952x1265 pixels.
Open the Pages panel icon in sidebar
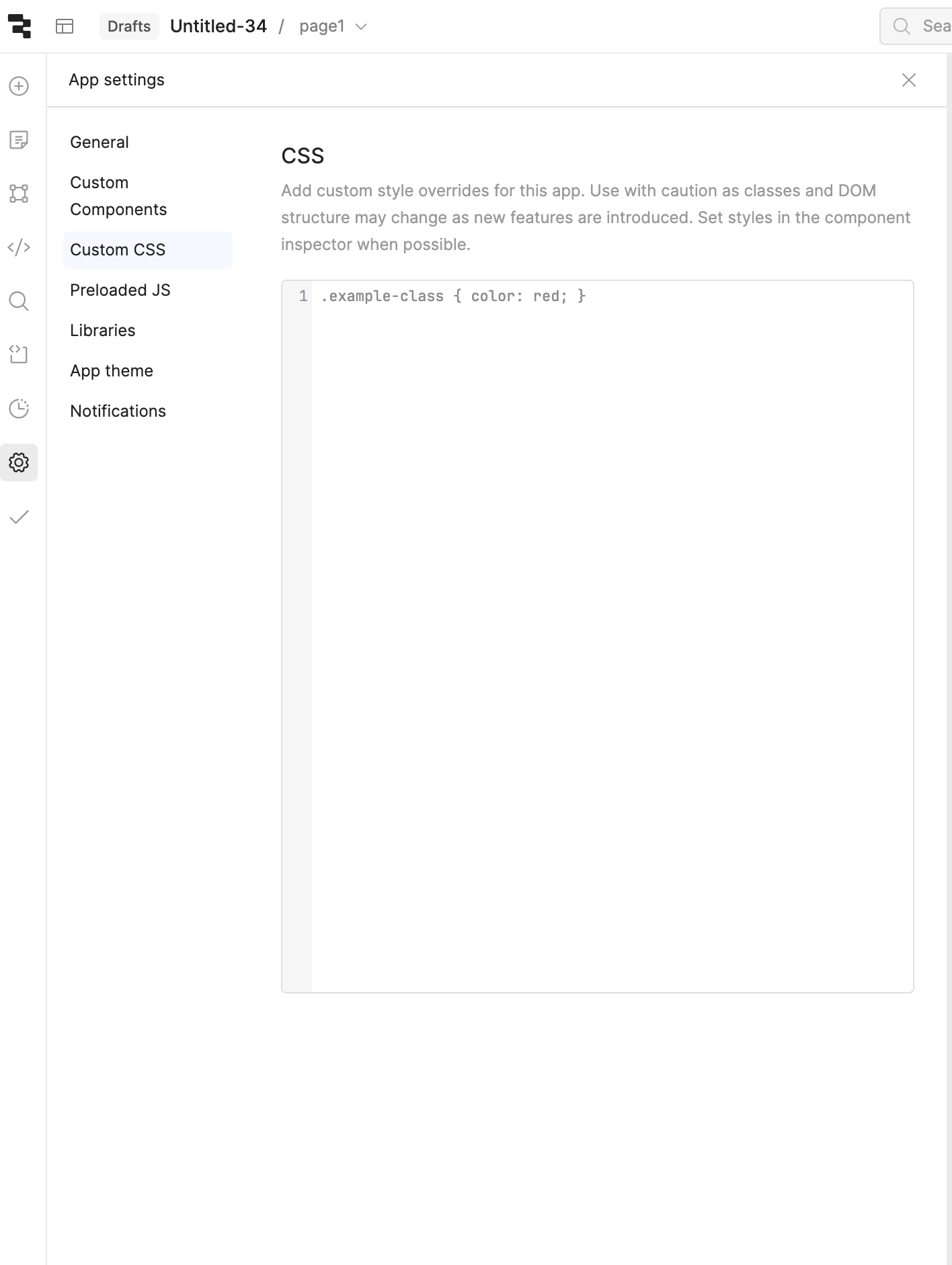(19, 140)
